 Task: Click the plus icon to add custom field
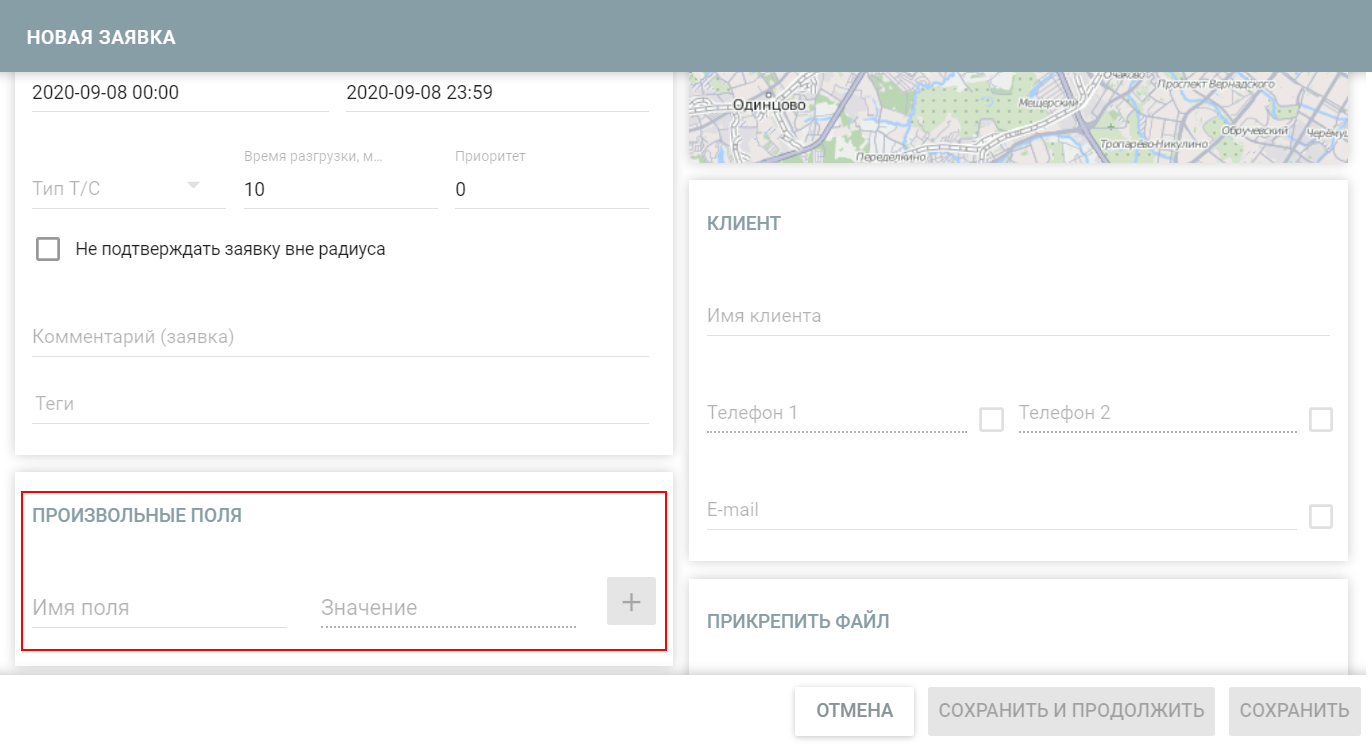click(x=631, y=601)
